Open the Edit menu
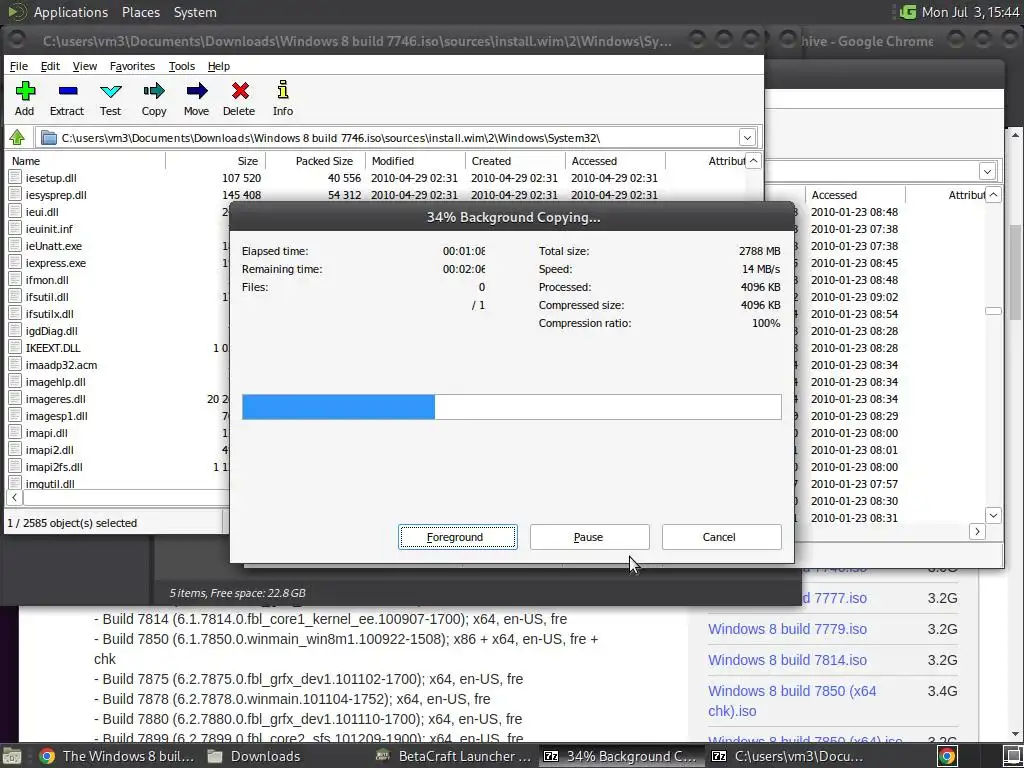Image resolution: width=1024 pixels, height=768 pixels. click(50, 66)
